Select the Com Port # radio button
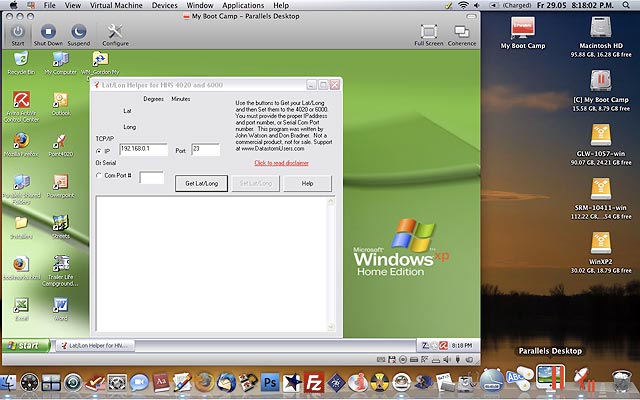This screenshot has height=400, width=640. (98, 176)
